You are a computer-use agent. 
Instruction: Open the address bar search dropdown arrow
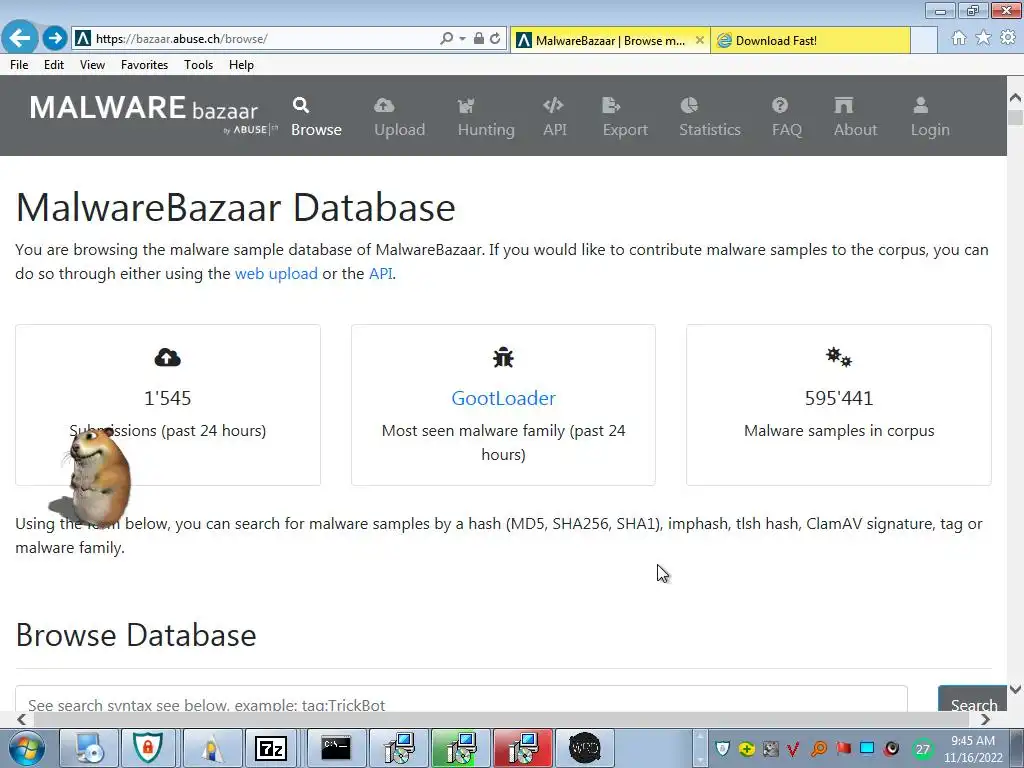click(462, 39)
